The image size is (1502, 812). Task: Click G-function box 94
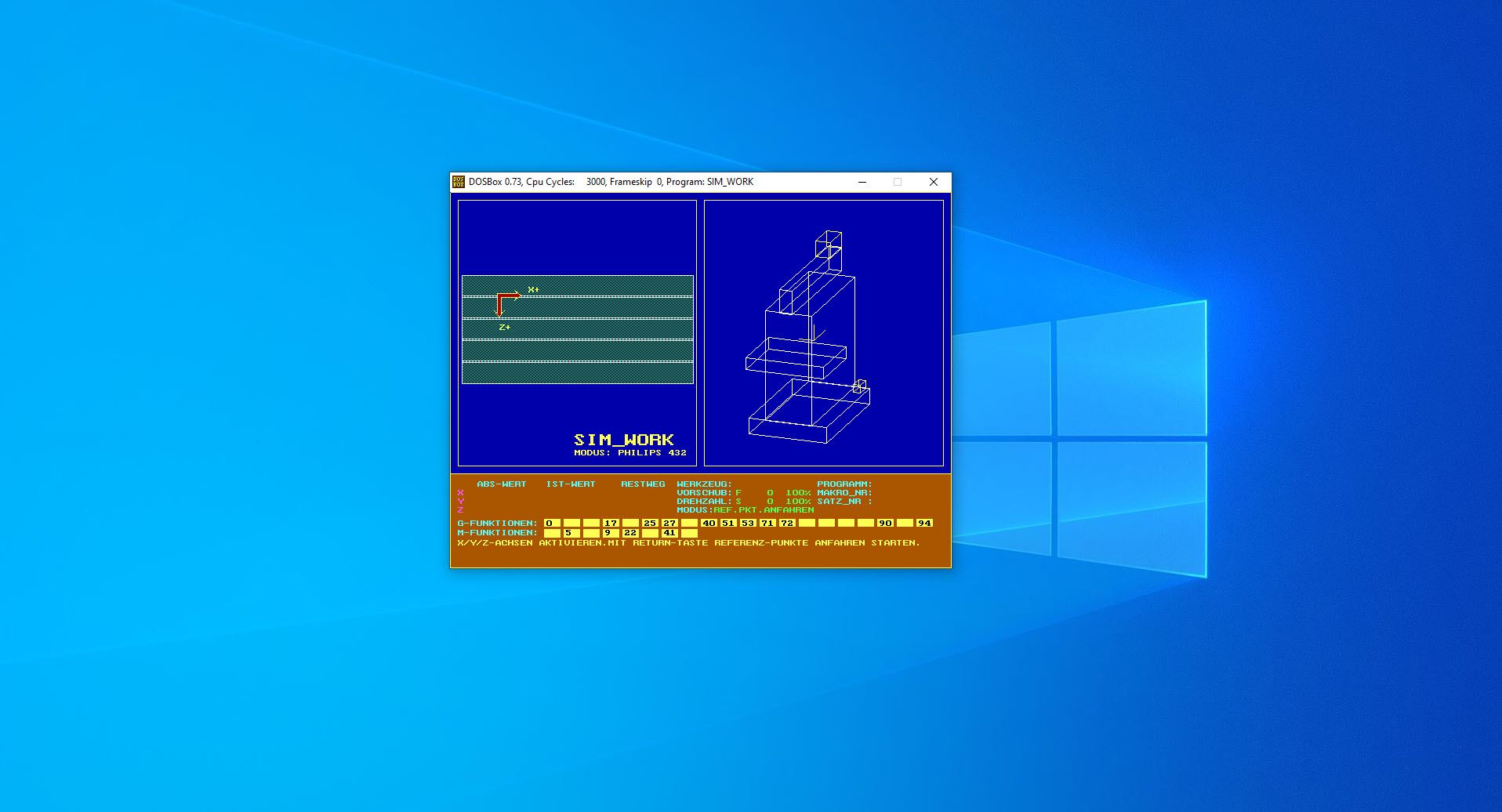click(x=924, y=523)
